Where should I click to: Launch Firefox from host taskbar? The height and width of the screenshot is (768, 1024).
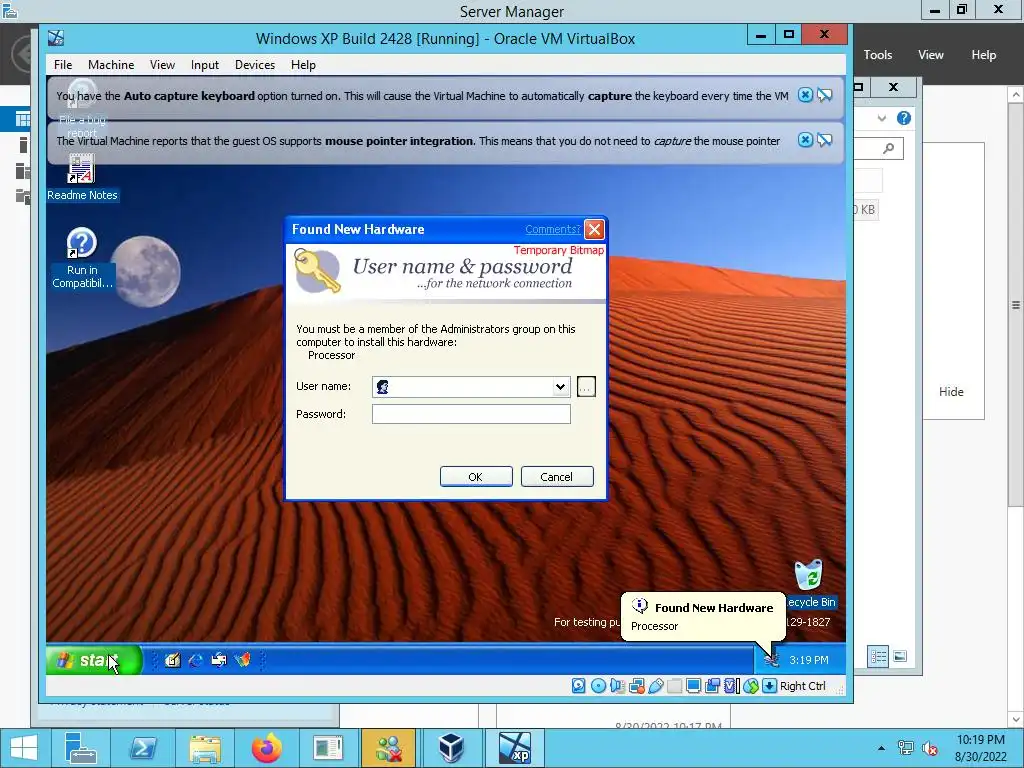point(266,748)
